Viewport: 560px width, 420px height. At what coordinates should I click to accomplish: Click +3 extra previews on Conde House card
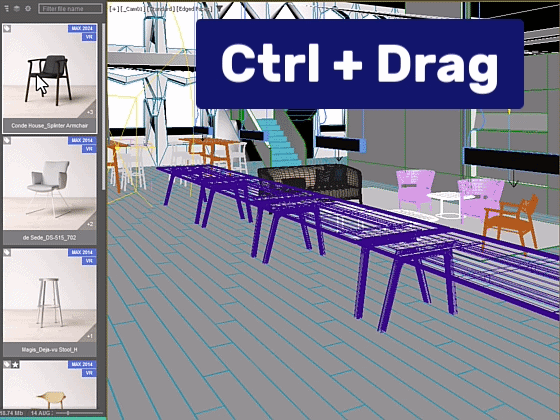click(x=90, y=112)
